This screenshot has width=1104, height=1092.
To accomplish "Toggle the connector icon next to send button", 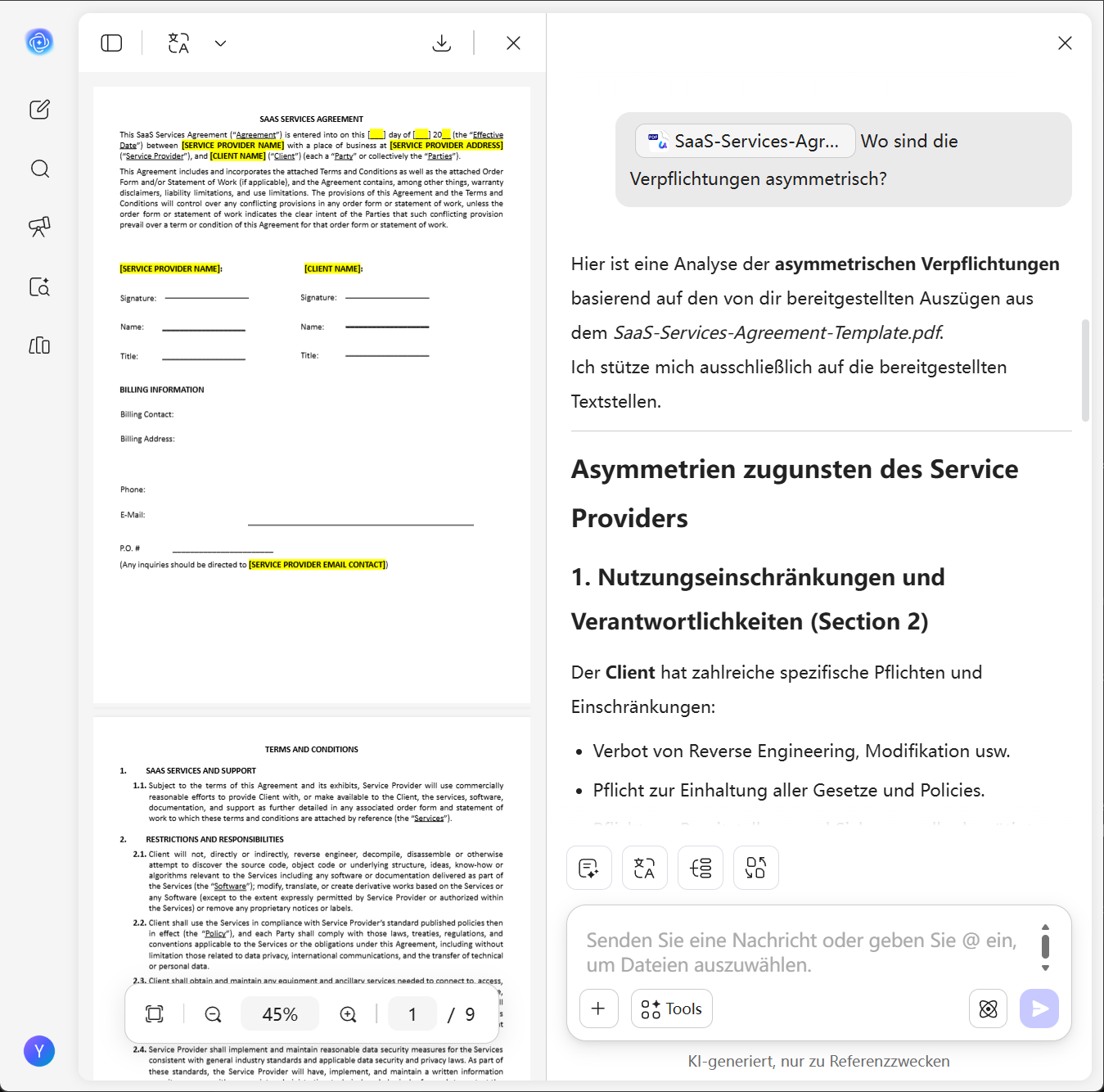I will (988, 1009).
